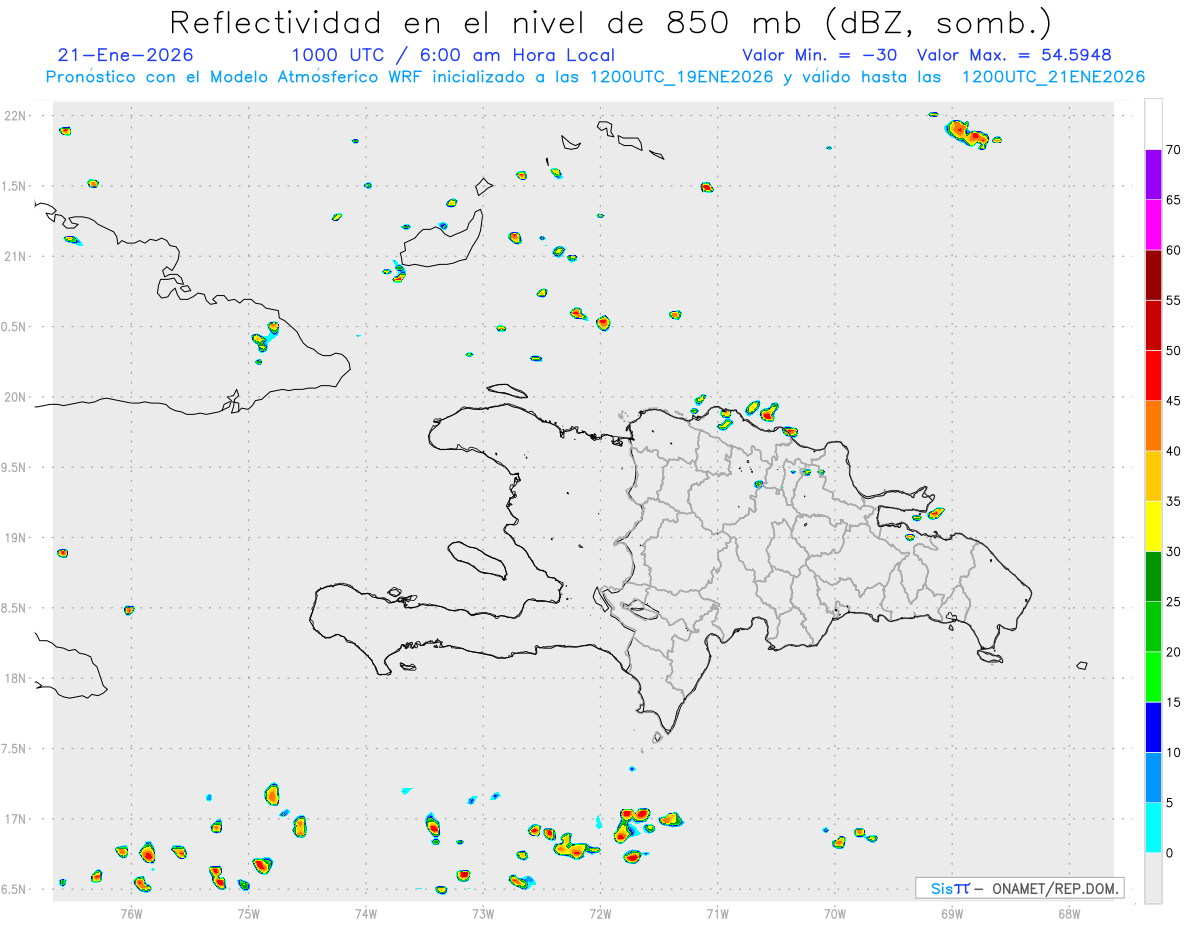Click the longitude axis label '75W'
Viewport: 1200px width, 927px height.
coord(249,913)
